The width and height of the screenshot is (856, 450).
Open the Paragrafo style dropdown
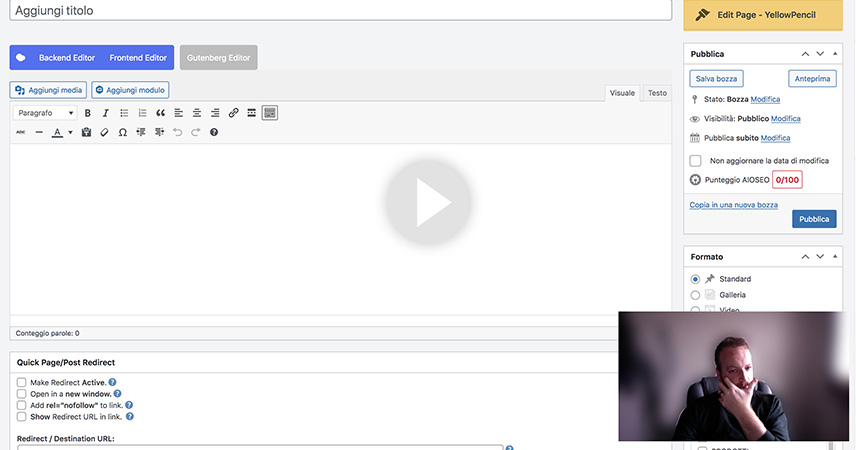[45, 113]
